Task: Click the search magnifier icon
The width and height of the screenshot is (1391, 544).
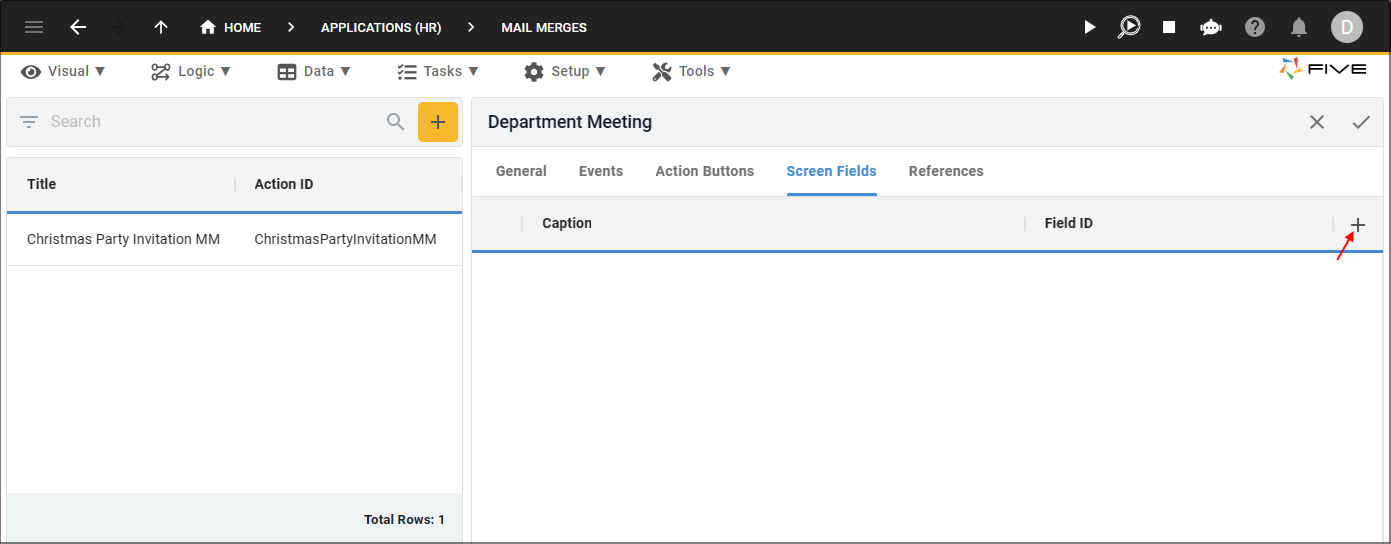Action: 396,122
